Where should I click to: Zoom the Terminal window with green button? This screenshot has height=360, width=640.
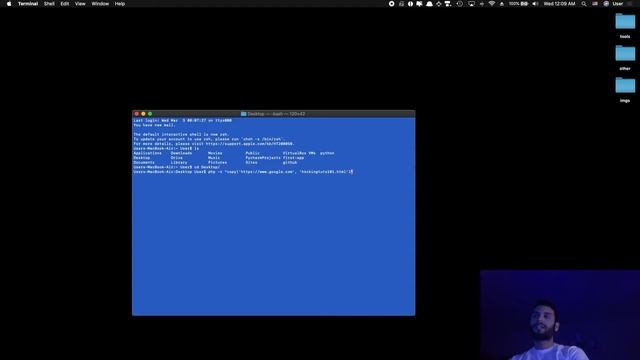(150, 114)
